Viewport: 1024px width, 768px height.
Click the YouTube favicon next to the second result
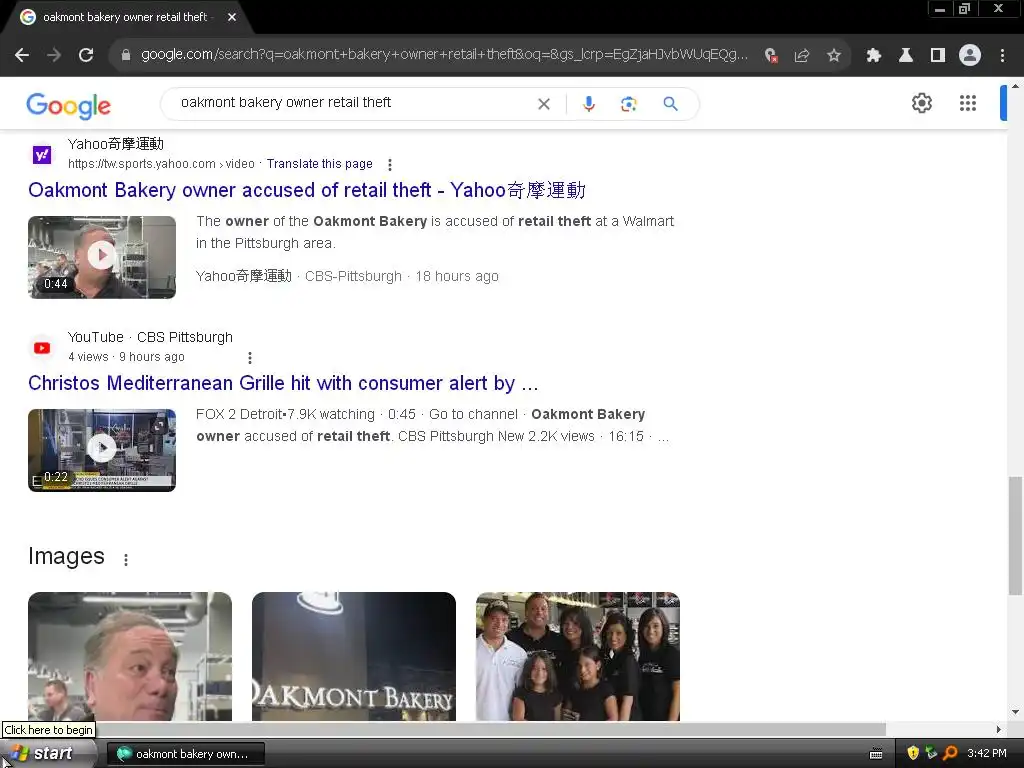(x=42, y=347)
